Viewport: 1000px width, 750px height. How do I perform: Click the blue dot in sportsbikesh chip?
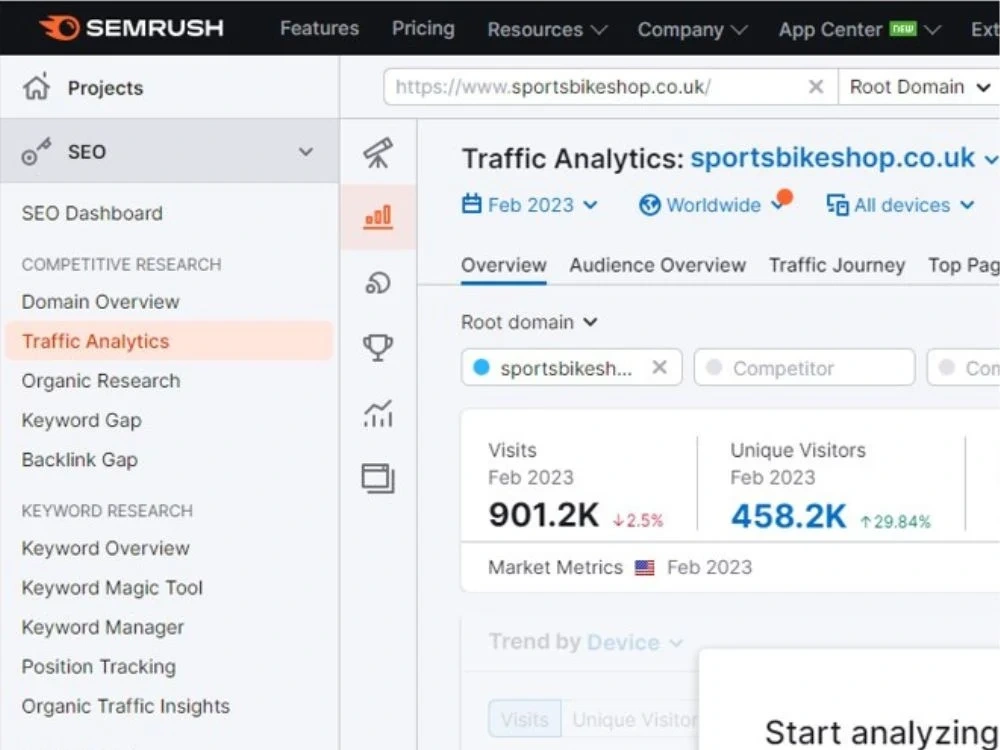pos(482,367)
